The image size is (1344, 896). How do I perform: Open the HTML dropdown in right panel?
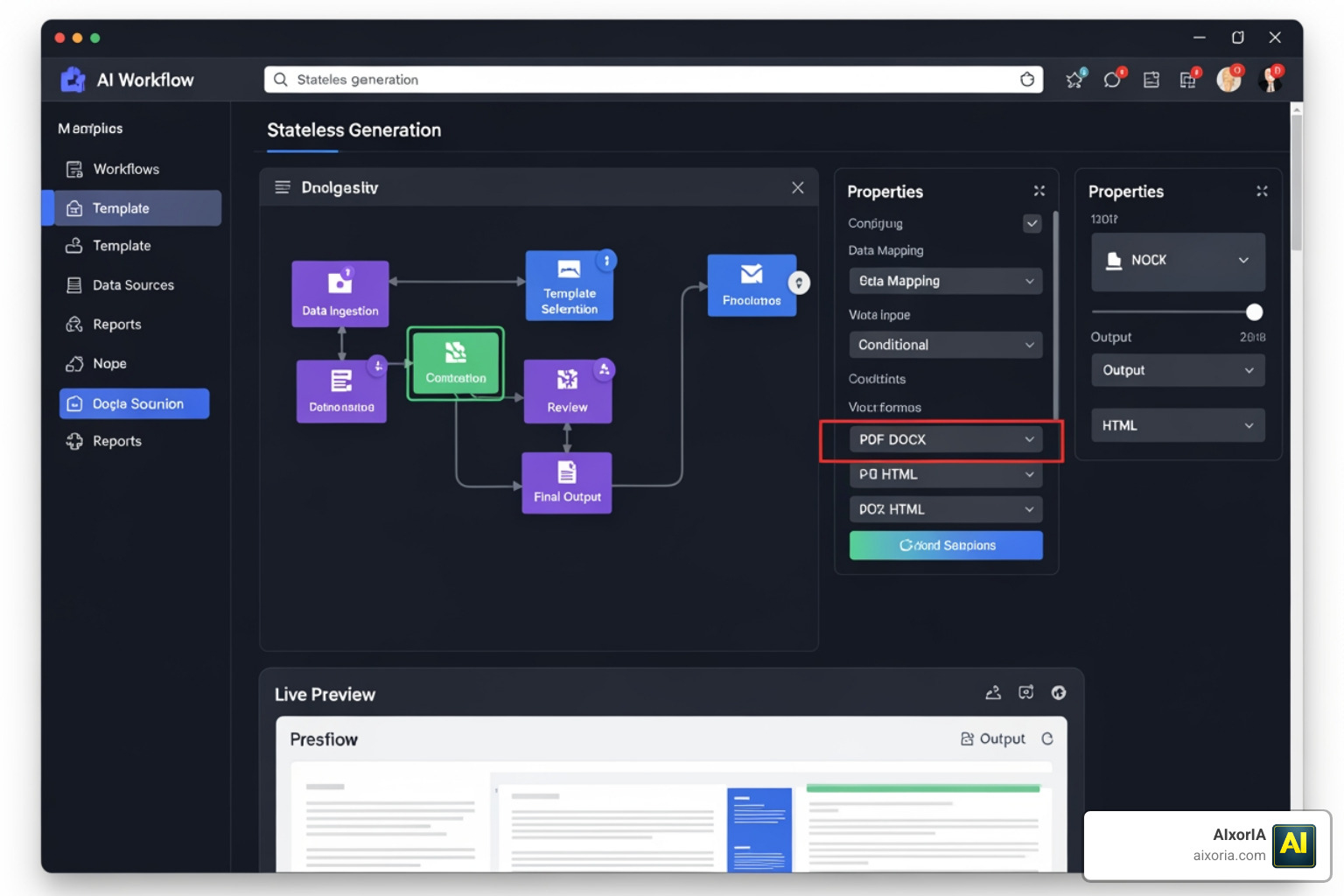(x=1178, y=425)
